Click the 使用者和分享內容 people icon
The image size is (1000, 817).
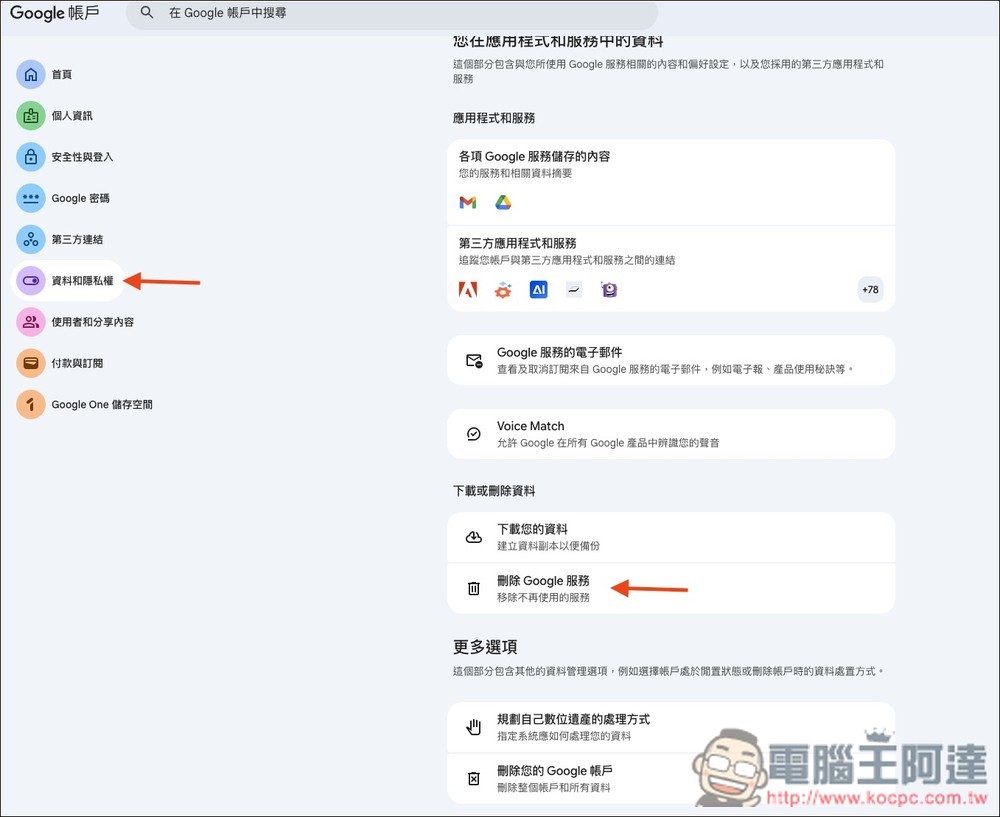tap(31, 322)
